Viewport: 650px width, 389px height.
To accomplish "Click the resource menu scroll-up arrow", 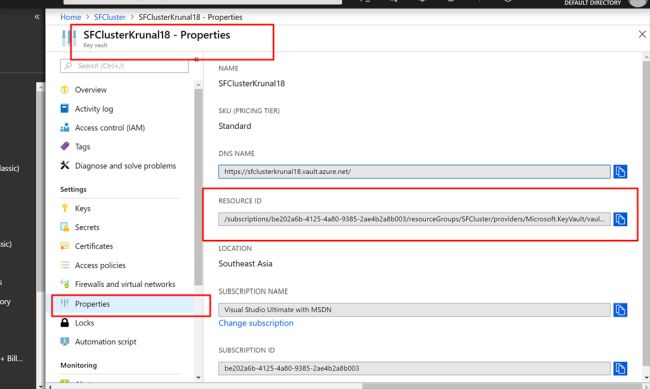I will click(198, 85).
